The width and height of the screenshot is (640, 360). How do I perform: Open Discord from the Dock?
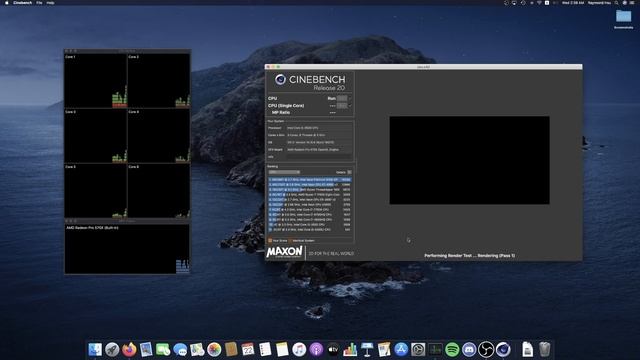tap(469, 349)
